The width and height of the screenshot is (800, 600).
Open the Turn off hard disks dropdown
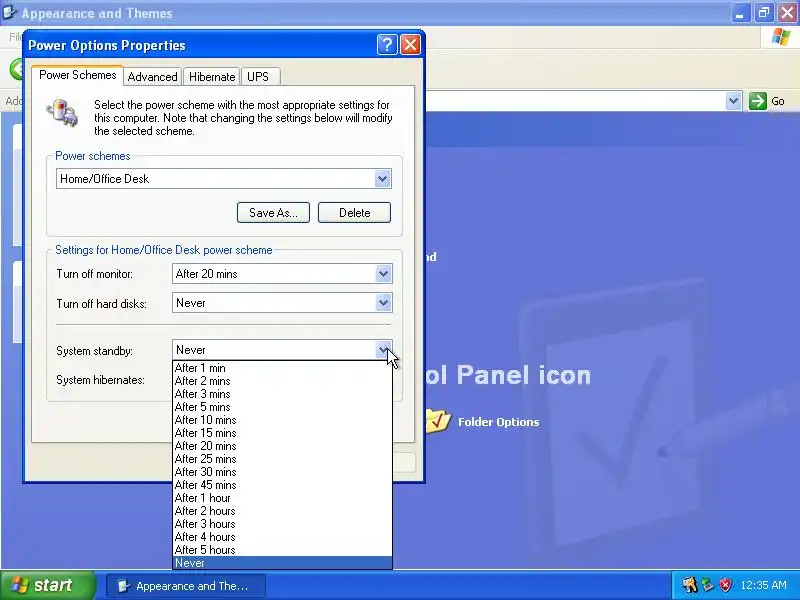click(x=383, y=303)
